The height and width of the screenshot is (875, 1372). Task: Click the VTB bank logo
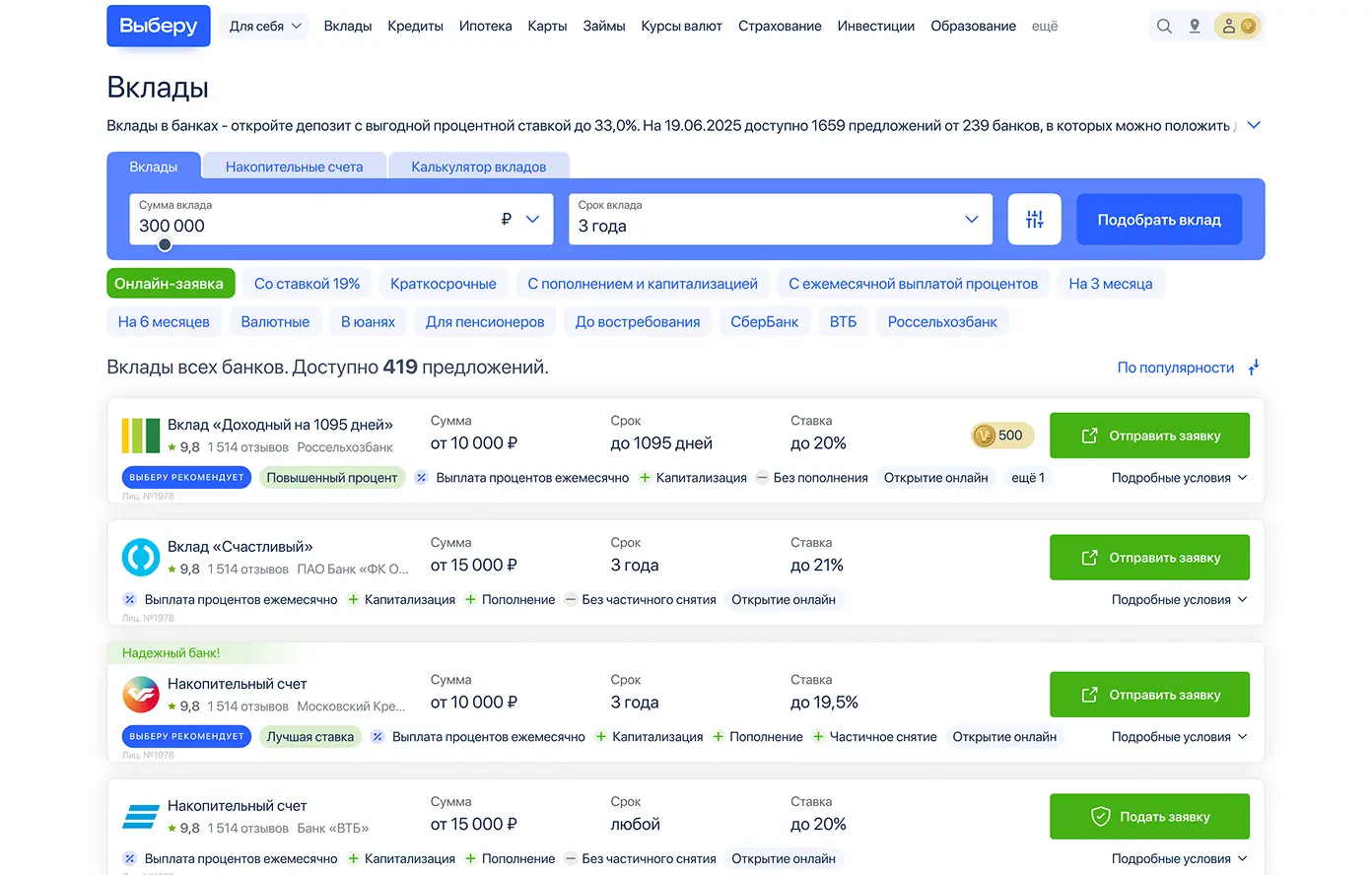141,817
